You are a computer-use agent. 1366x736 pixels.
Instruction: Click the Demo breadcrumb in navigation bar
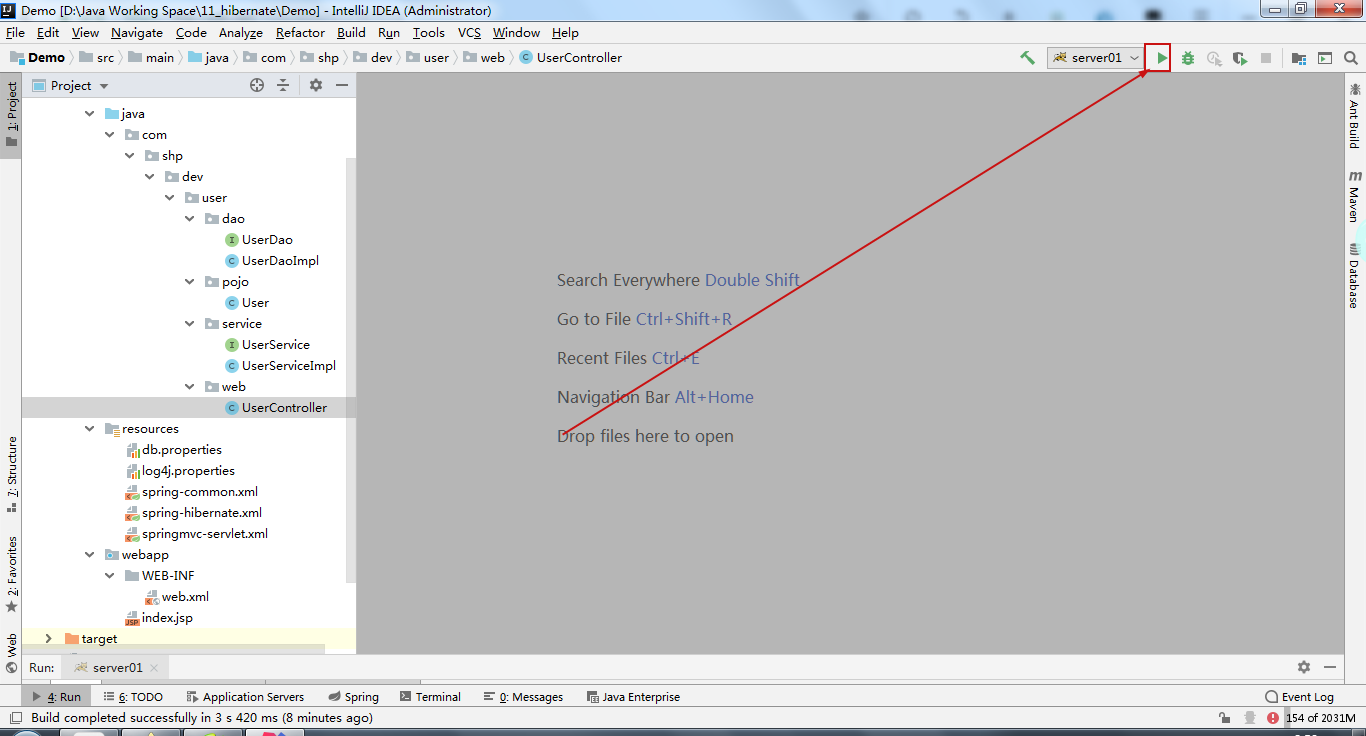[38, 58]
